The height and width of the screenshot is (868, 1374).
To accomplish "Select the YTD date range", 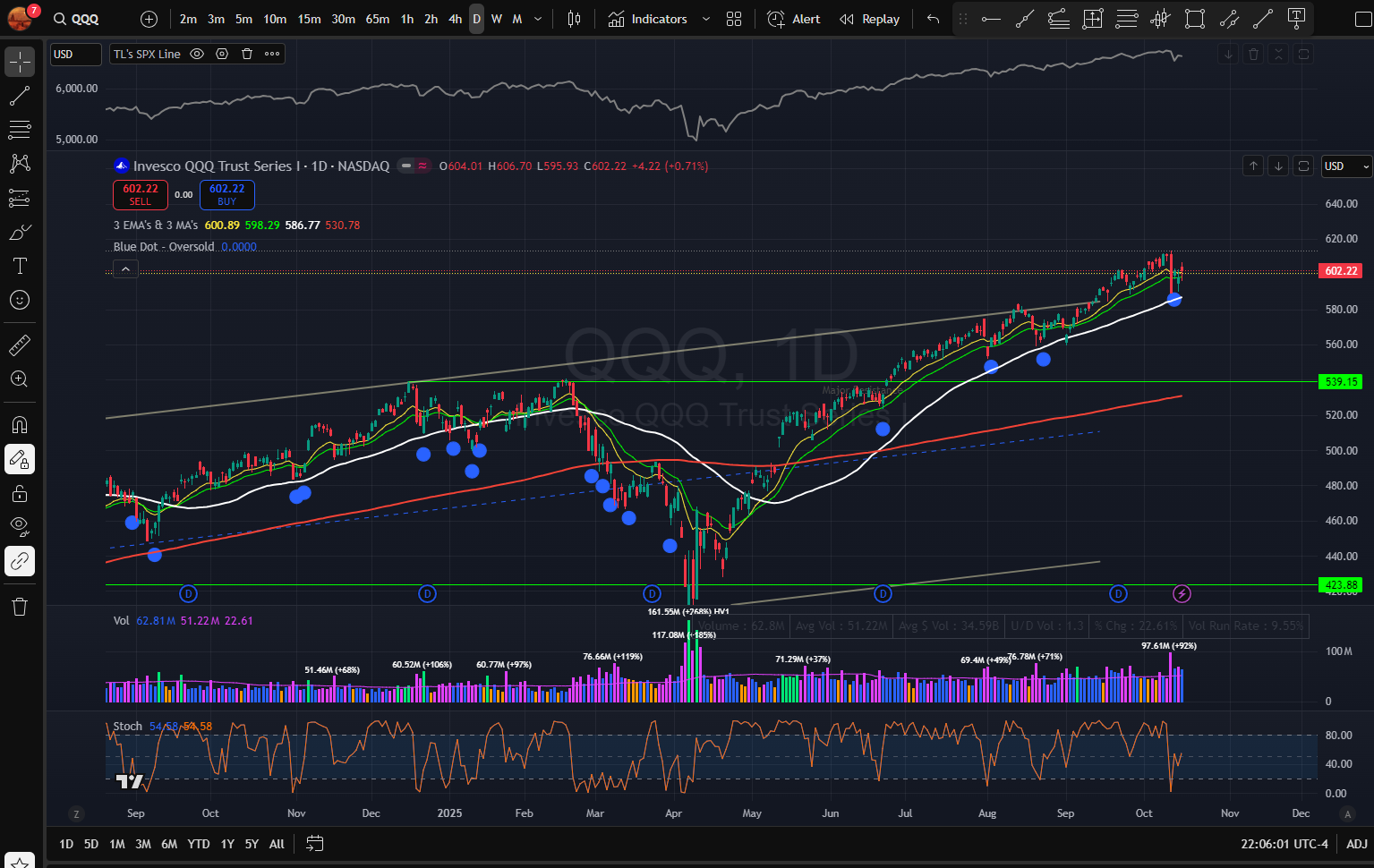I will [199, 844].
